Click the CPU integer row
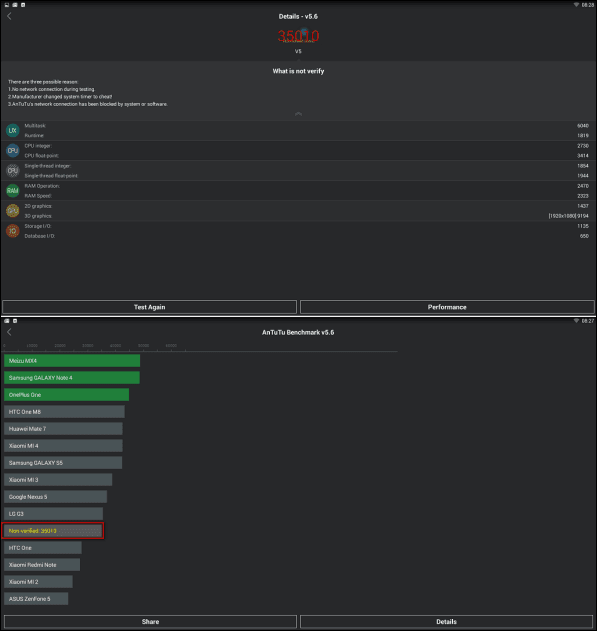 [298, 146]
